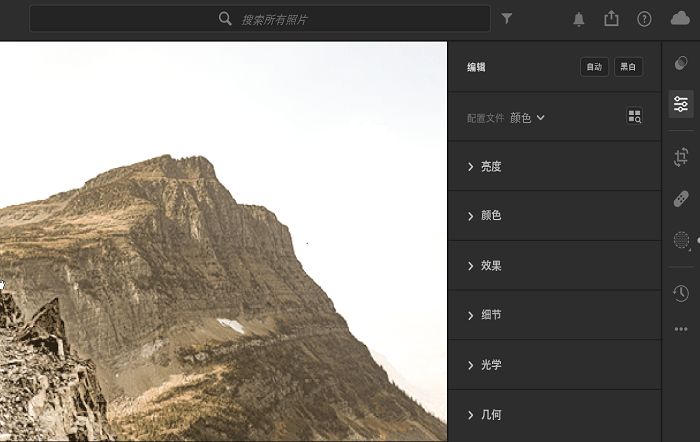The width and height of the screenshot is (700, 442).
Task: Expand the 几何 panel section
Action: point(554,415)
